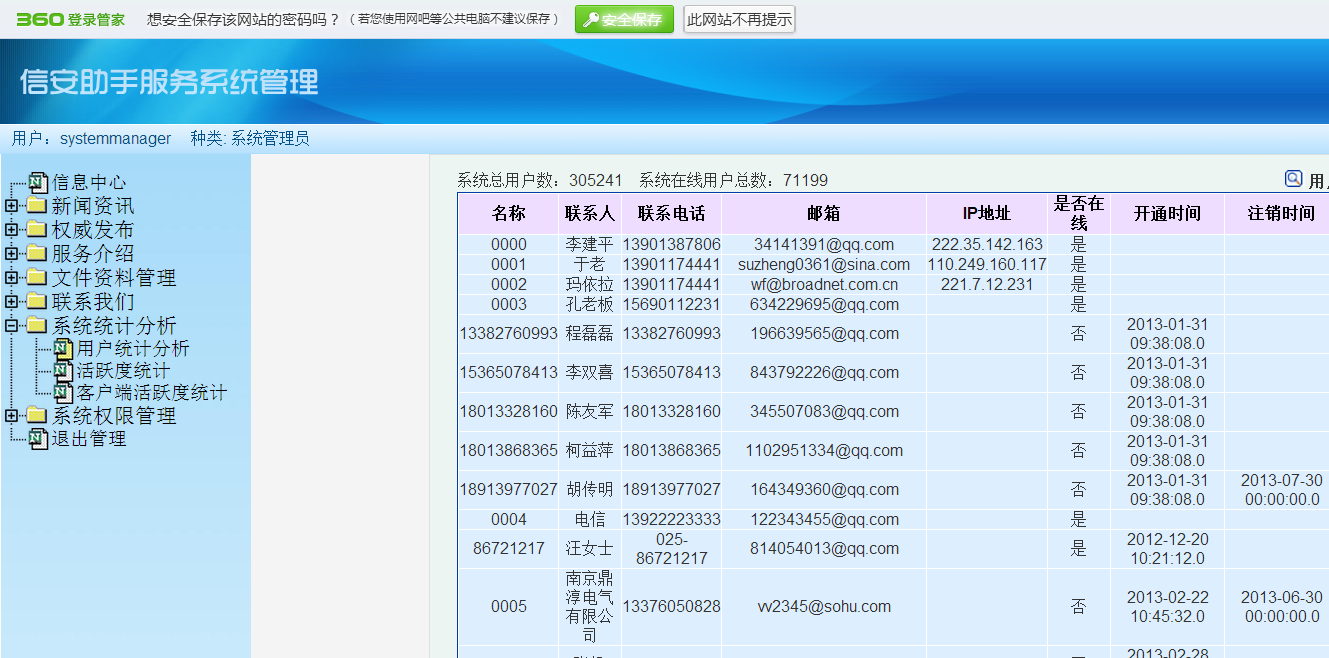Select 联系我们 tree label
Image resolution: width=1329 pixels, height=658 pixels.
[92, 302]
